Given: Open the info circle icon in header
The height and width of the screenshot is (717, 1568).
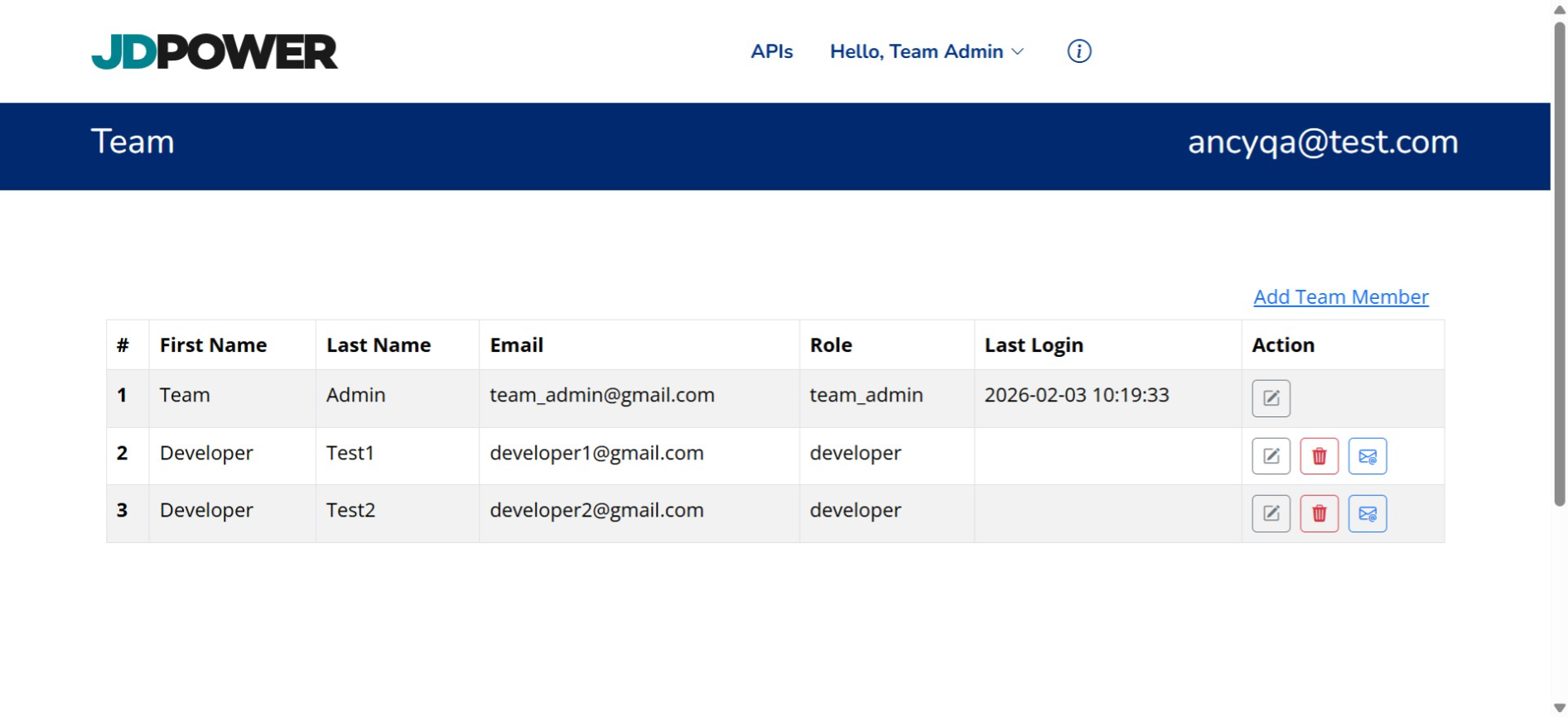Looking at the screenshot, I should point(1078,51).
